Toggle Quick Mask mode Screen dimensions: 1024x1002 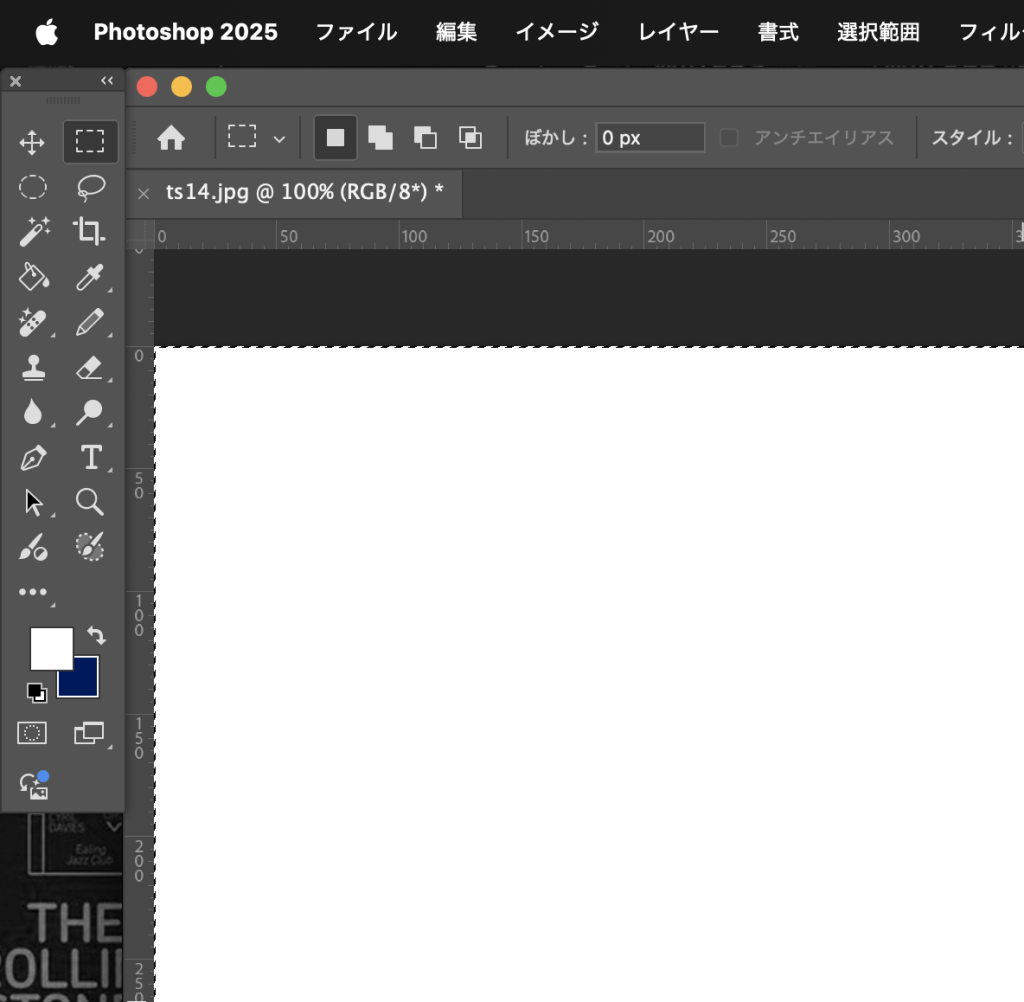[x=32, y=733]
